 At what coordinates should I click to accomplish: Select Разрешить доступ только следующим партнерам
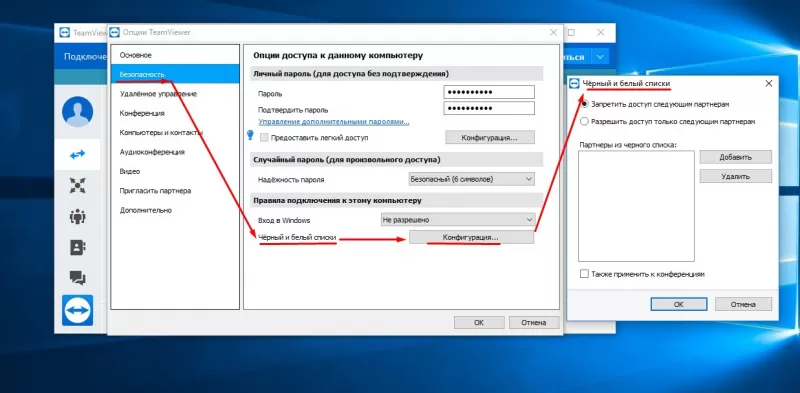584,121
